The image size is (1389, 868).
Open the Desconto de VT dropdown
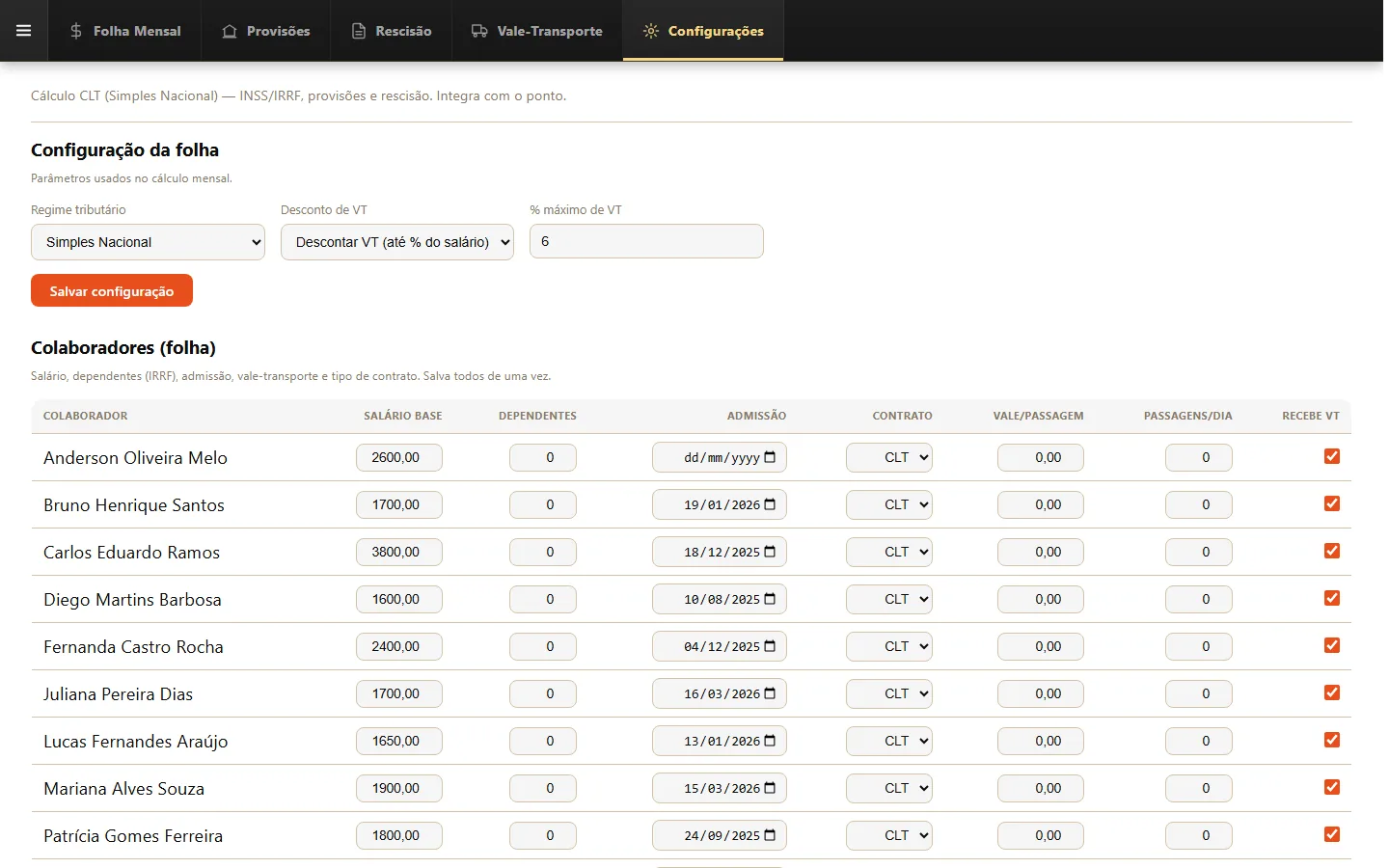pyautogui.click(x=397, y=242)
